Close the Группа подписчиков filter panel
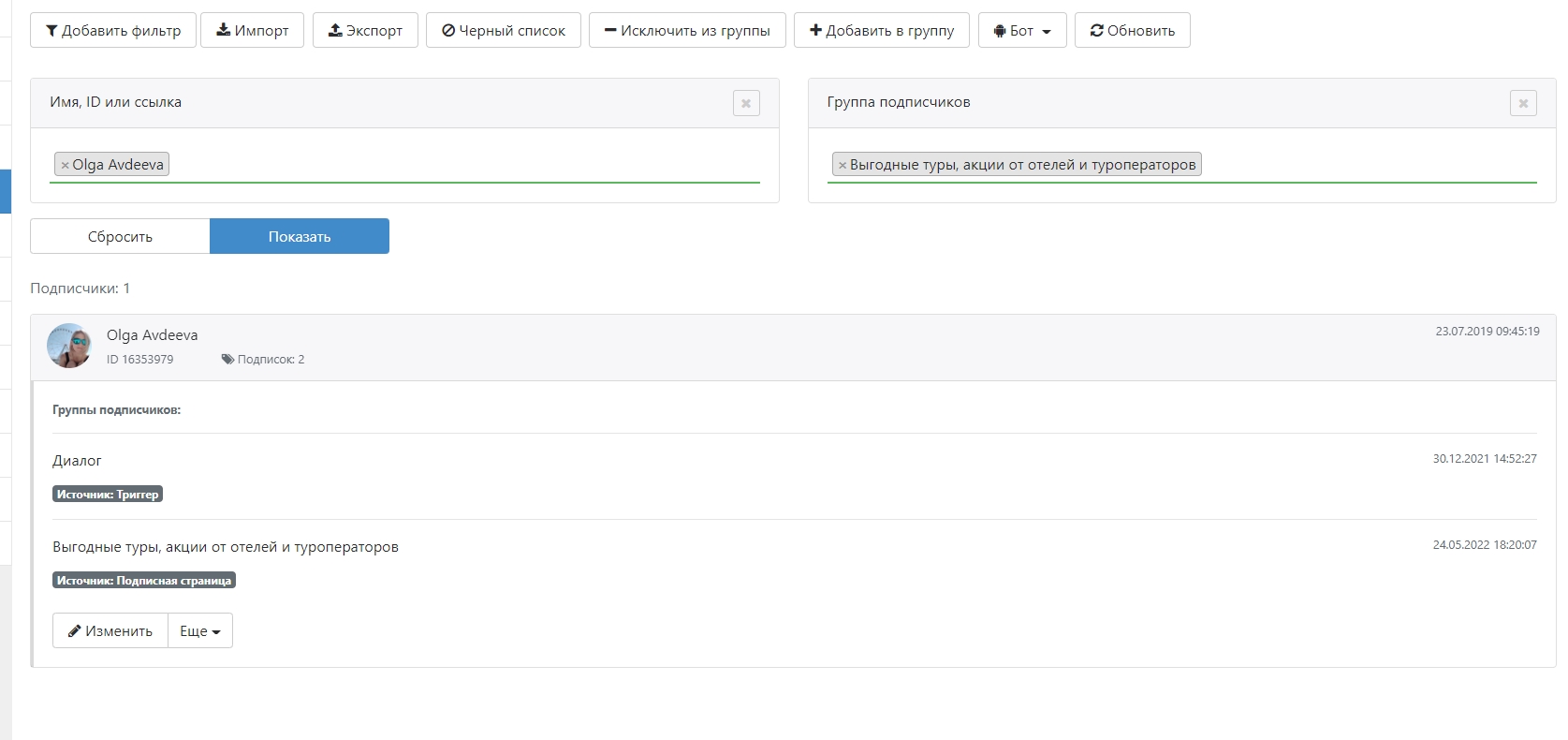Image resolution: width=1568 pixels, height=740 pixels. point(1523,103)
